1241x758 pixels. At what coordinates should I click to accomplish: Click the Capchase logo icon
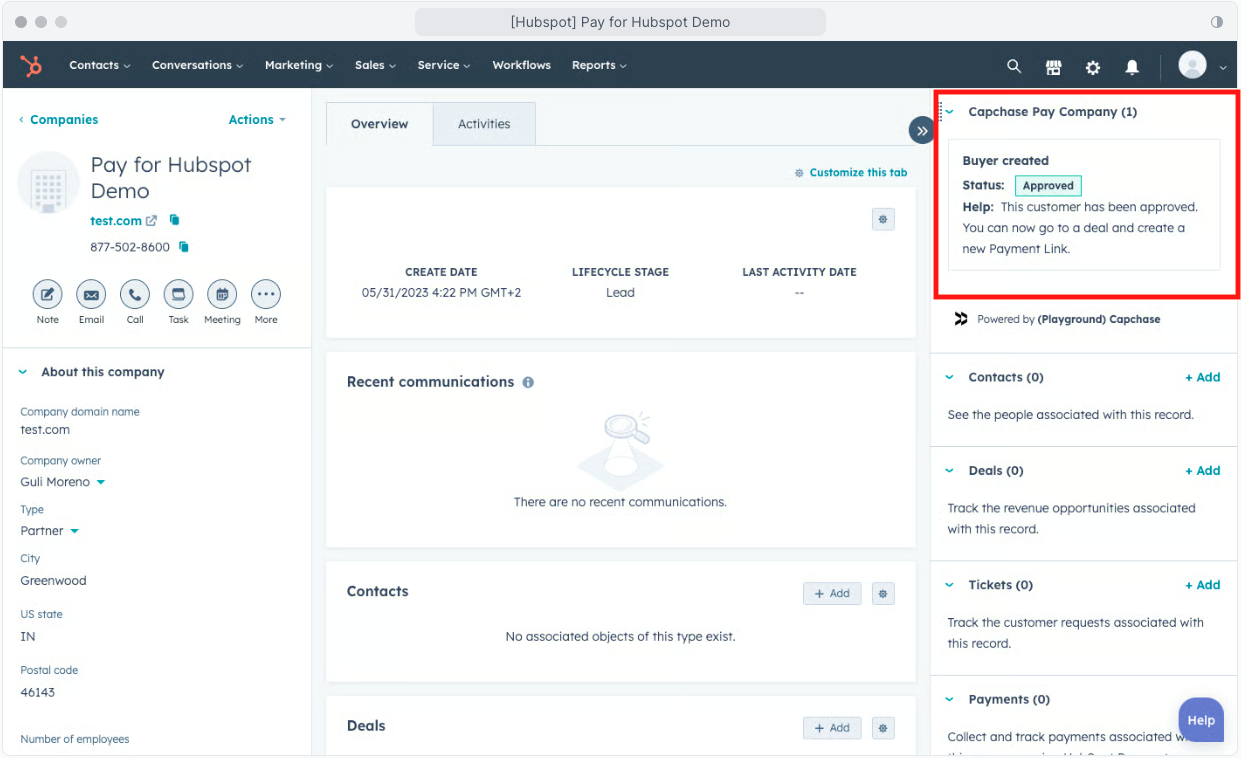[961, 319]
